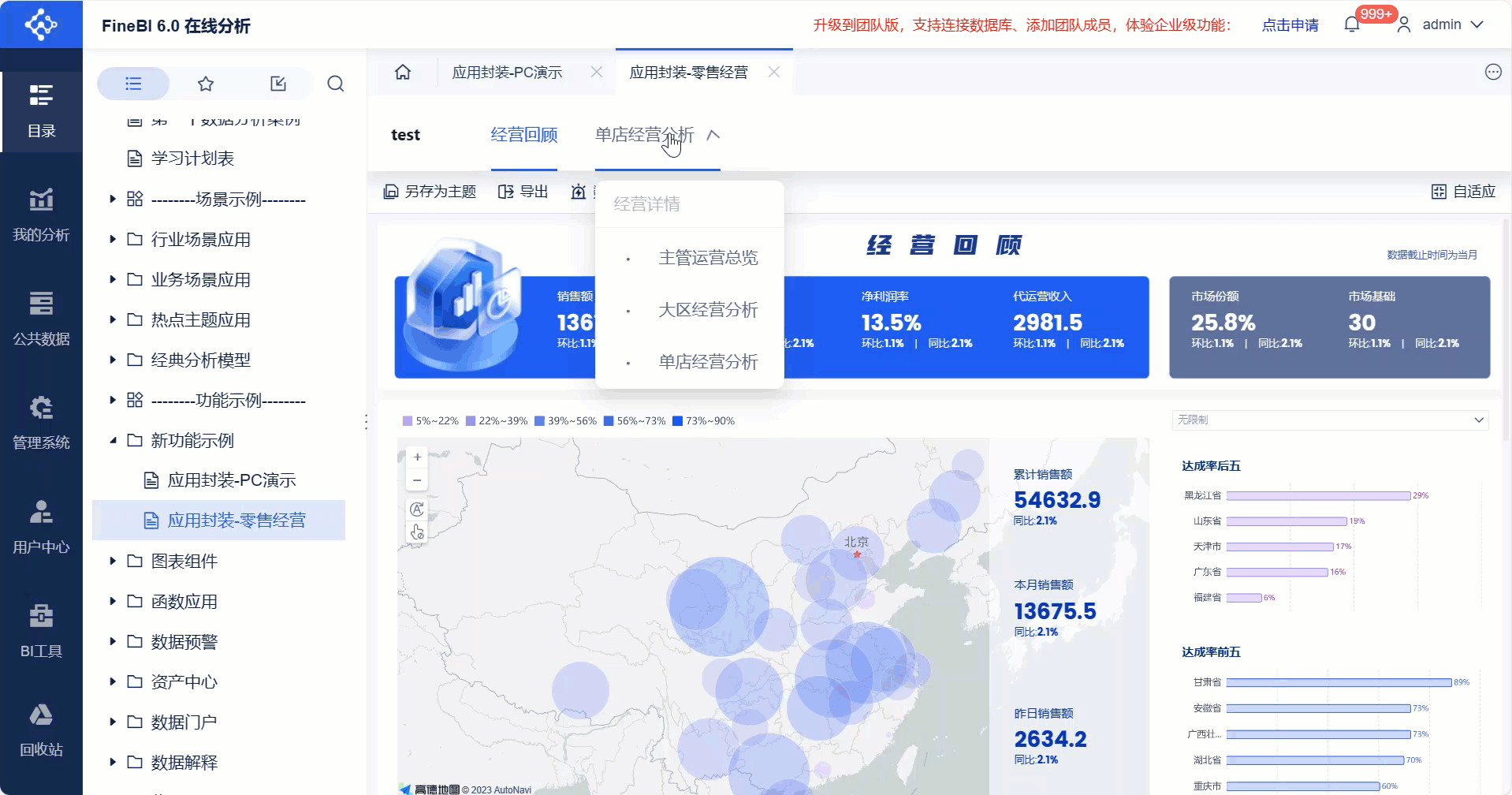Open the more options ellipsis icon
The width and height of the screenshot is (1512, 795).
1493,73
